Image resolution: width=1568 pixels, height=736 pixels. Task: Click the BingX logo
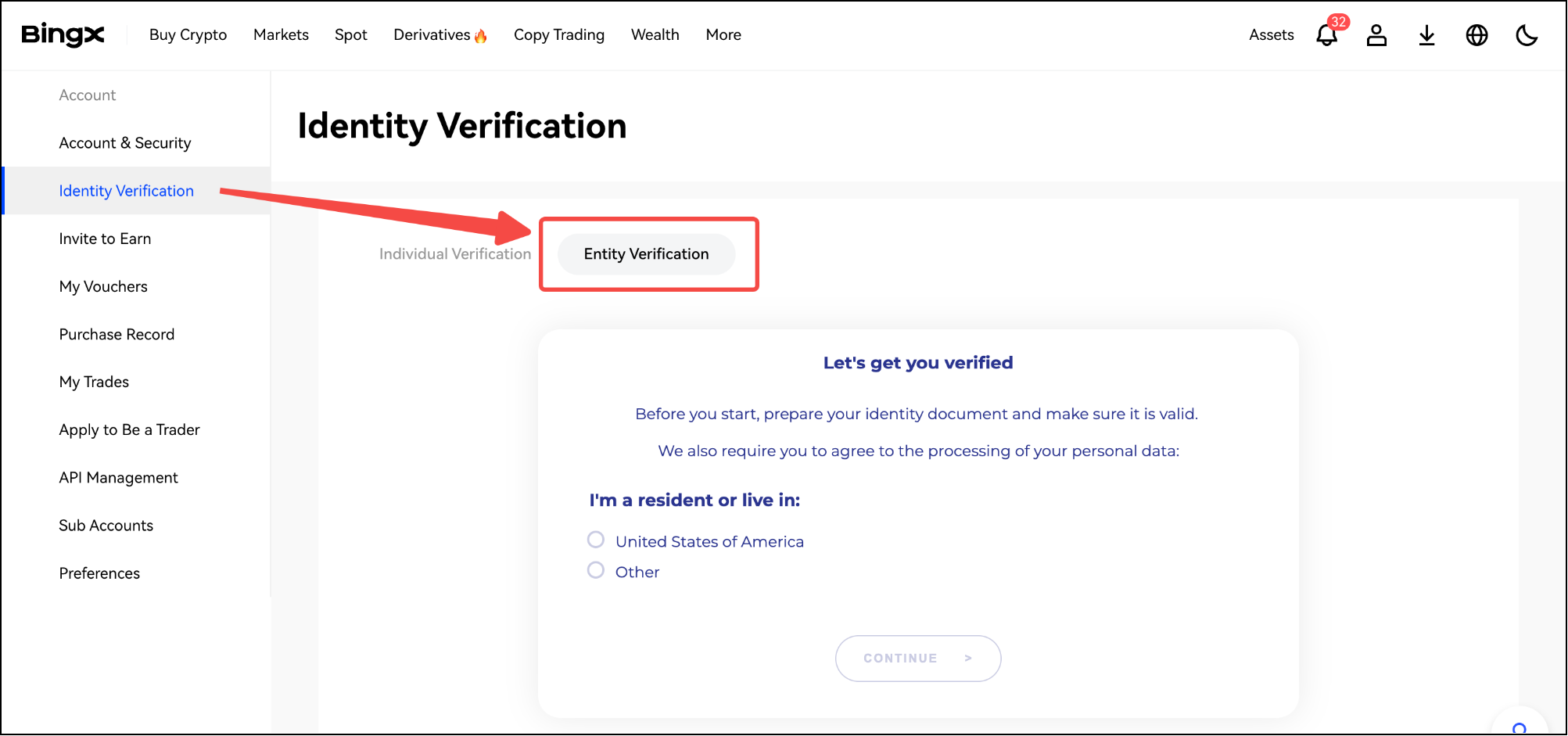point(63,34)
